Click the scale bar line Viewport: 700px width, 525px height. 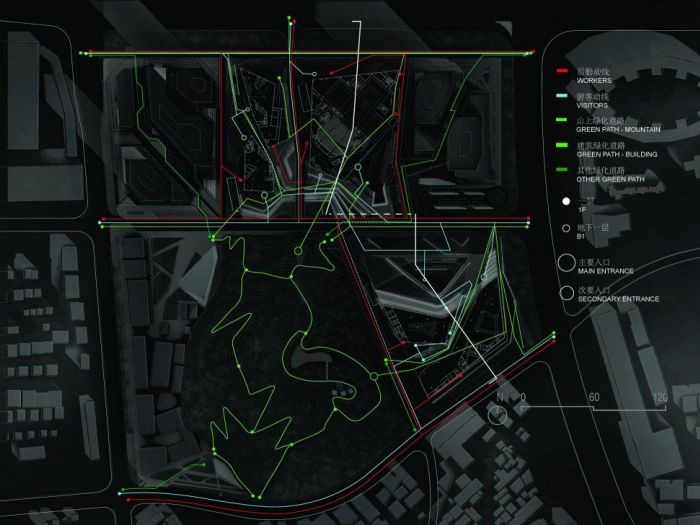coord(594,408)
